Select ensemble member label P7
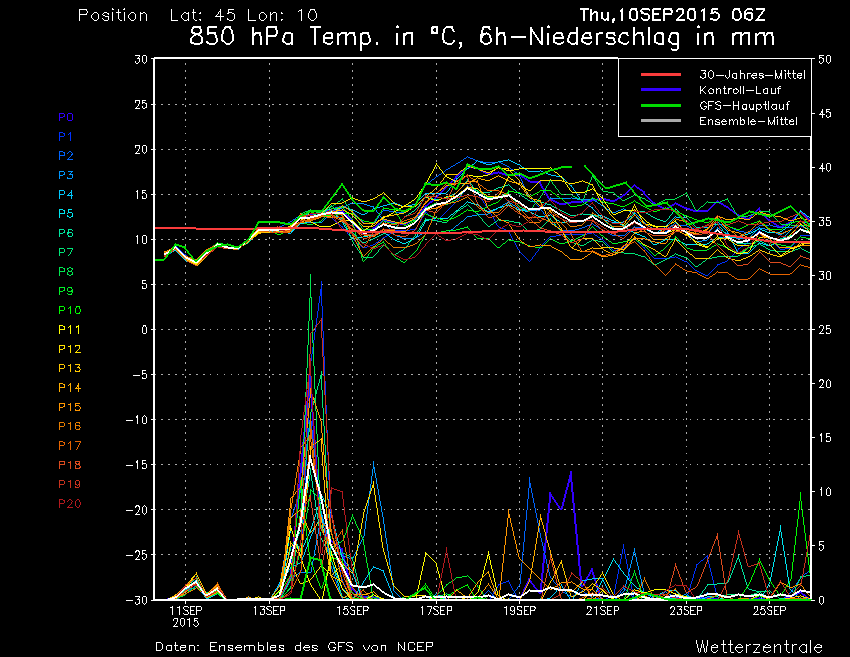 point(66,252)
